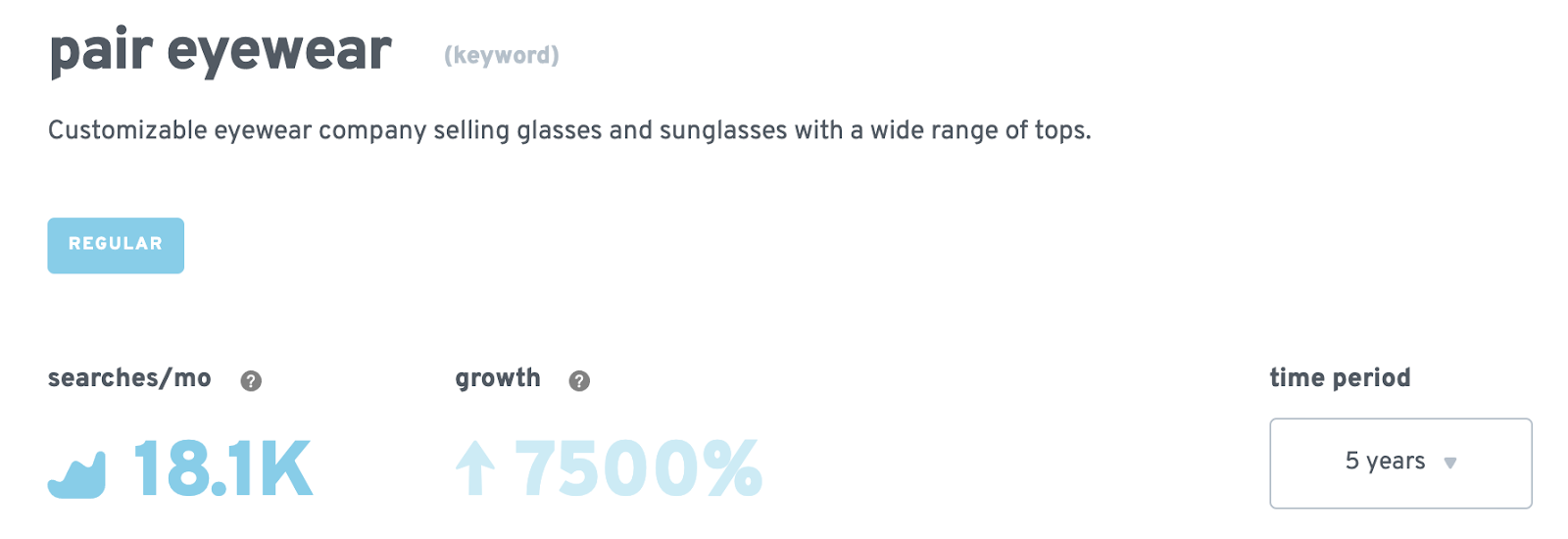1568x539 pixels.
Task: Click the upward growth arrow icon
Action: coord(476,467)
